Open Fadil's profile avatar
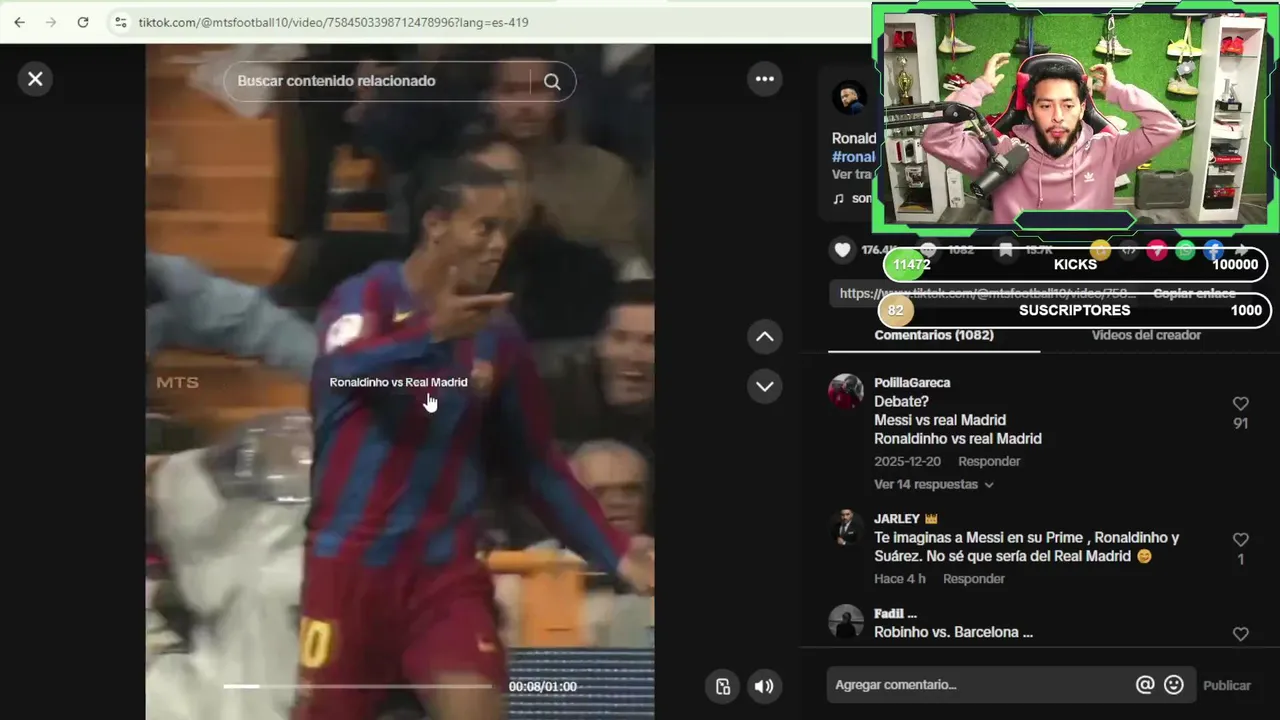Image resolution: width=1280 pixels, height=720 pixels. (x=846, y=621)
